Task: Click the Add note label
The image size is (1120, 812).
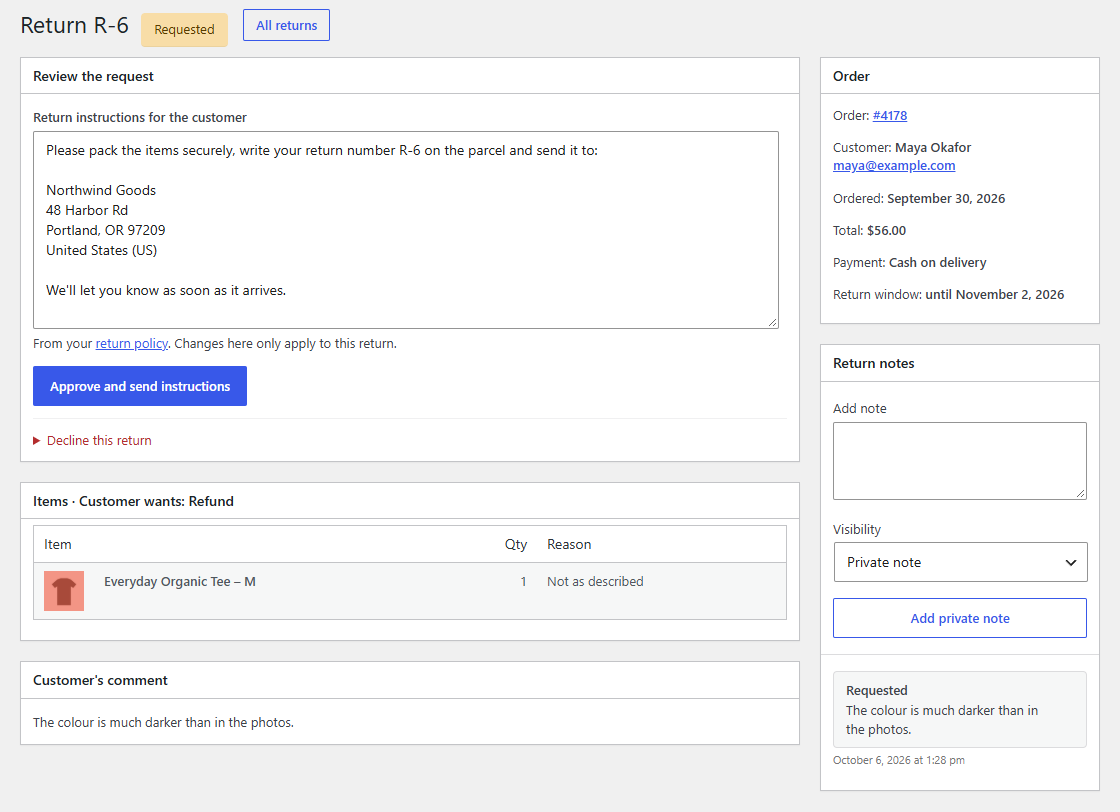Action: (859, 408)
